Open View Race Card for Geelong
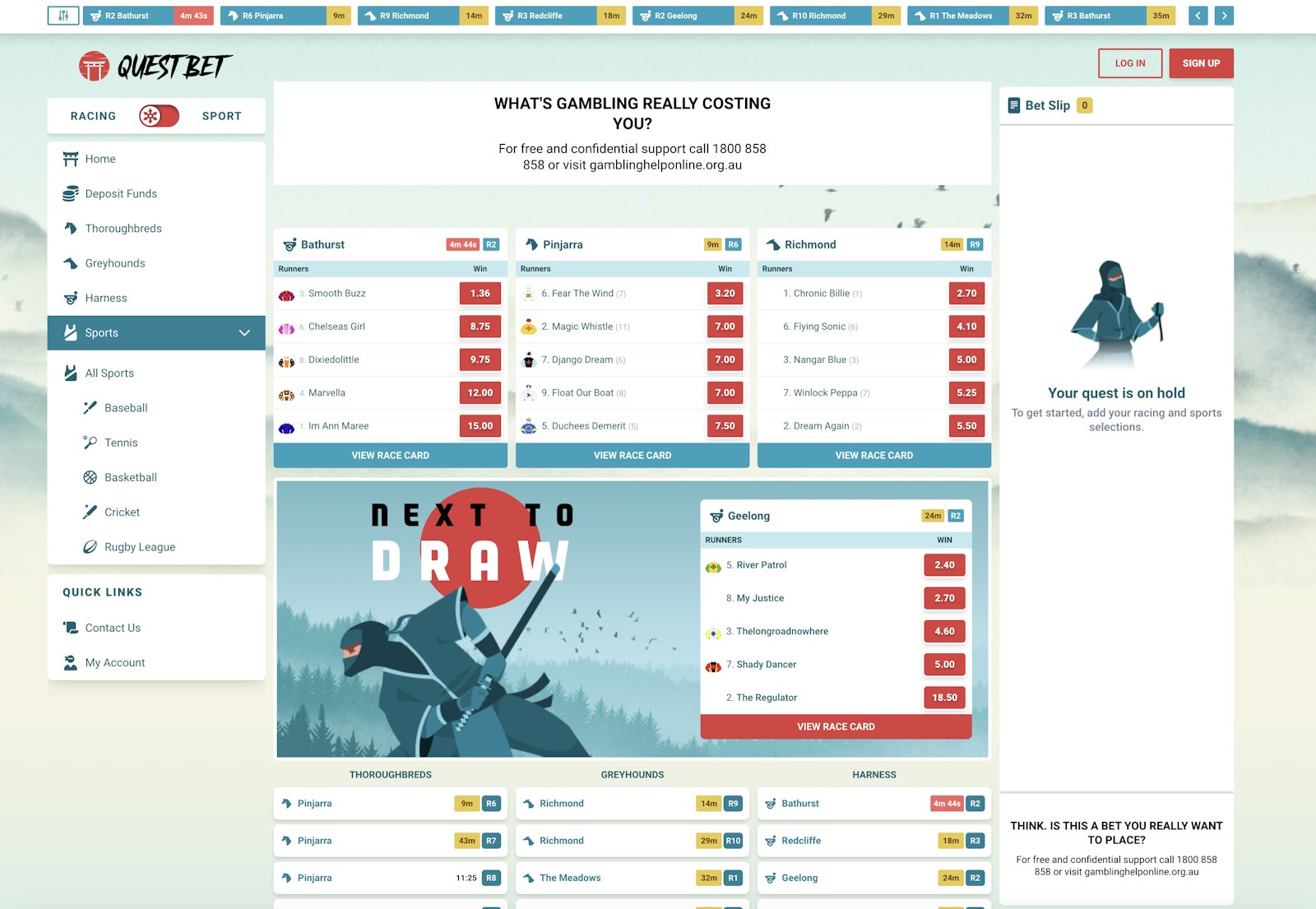Screen dimensions: 1316x909 pyautogui.click(x=836, y=726)
